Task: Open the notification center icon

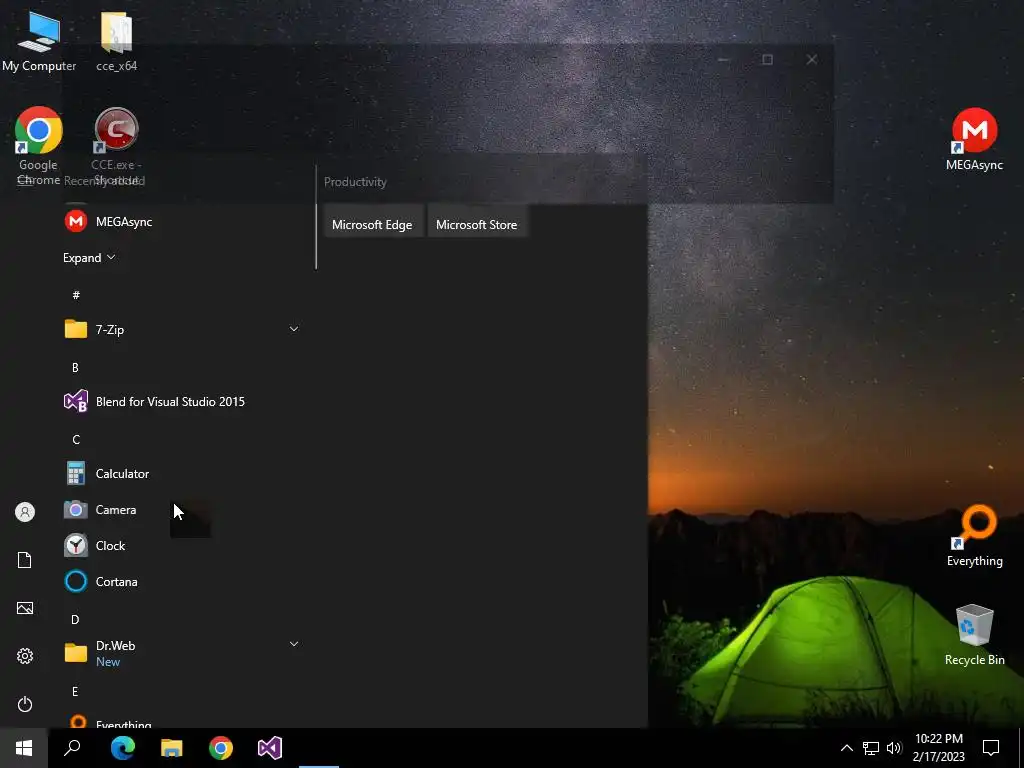Action: 991,748
